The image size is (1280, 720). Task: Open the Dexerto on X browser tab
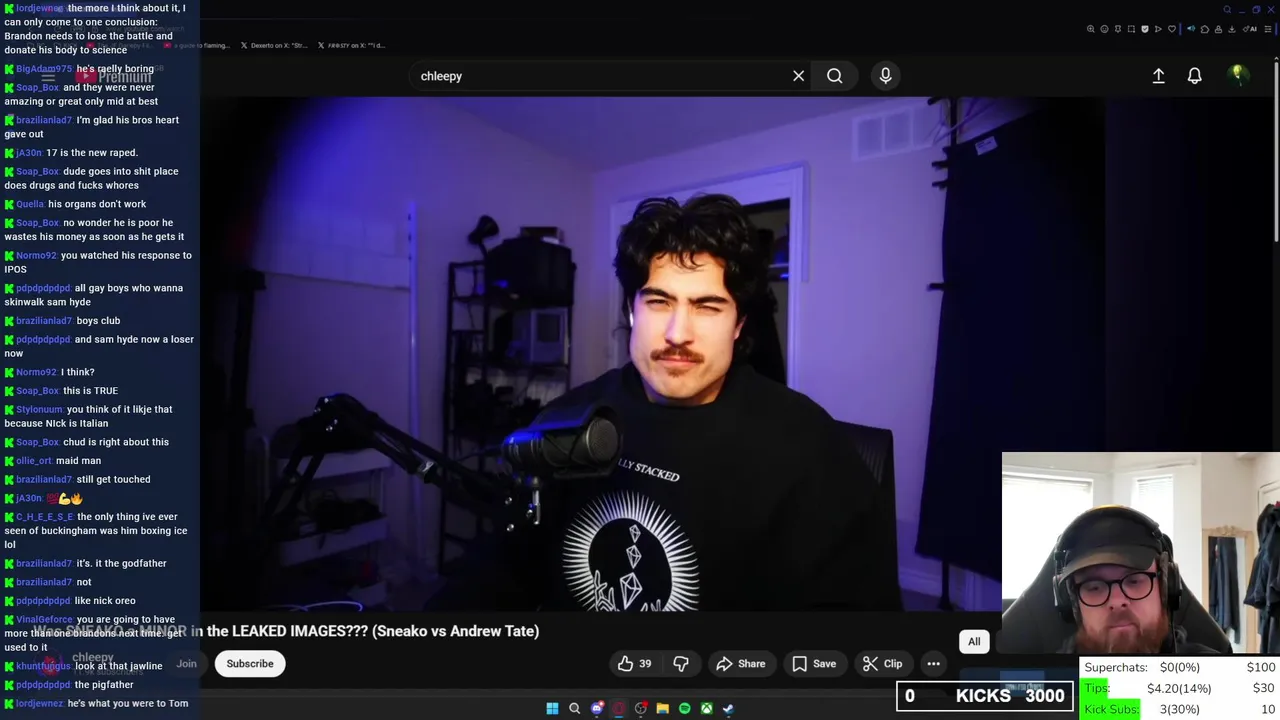click(x=275, y=45)
